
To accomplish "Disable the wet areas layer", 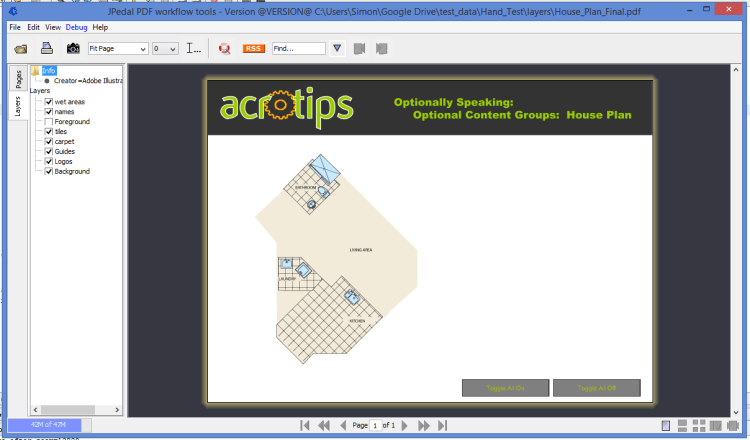I will point(48,101).
